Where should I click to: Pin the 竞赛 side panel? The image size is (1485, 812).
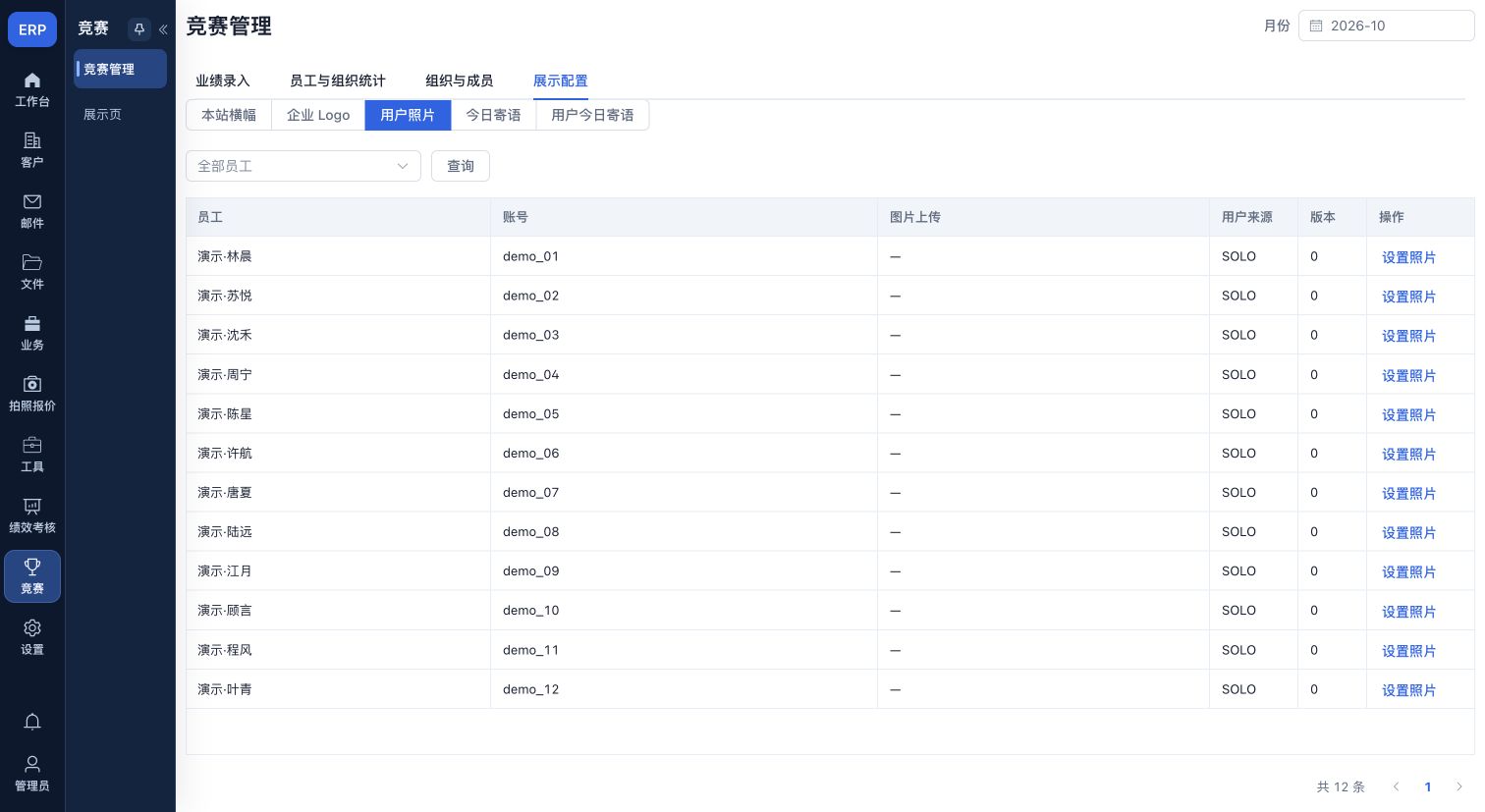point(139,29)
